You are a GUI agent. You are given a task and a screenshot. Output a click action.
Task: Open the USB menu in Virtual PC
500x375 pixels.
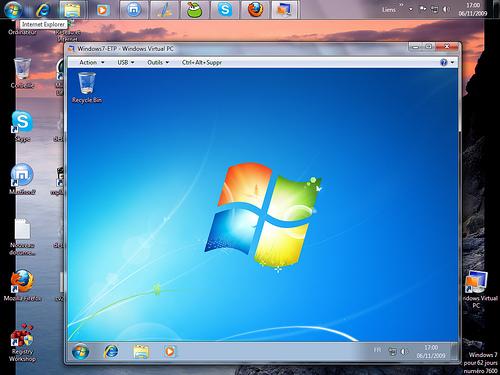tap(126, 62)
